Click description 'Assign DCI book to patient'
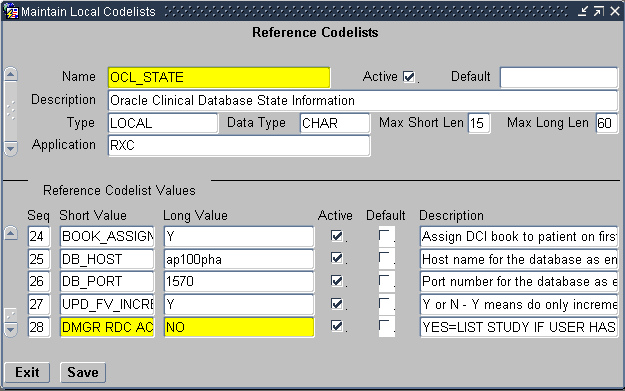Image resolution: width=625 pixels, height=391 pixels. [519, 236]
